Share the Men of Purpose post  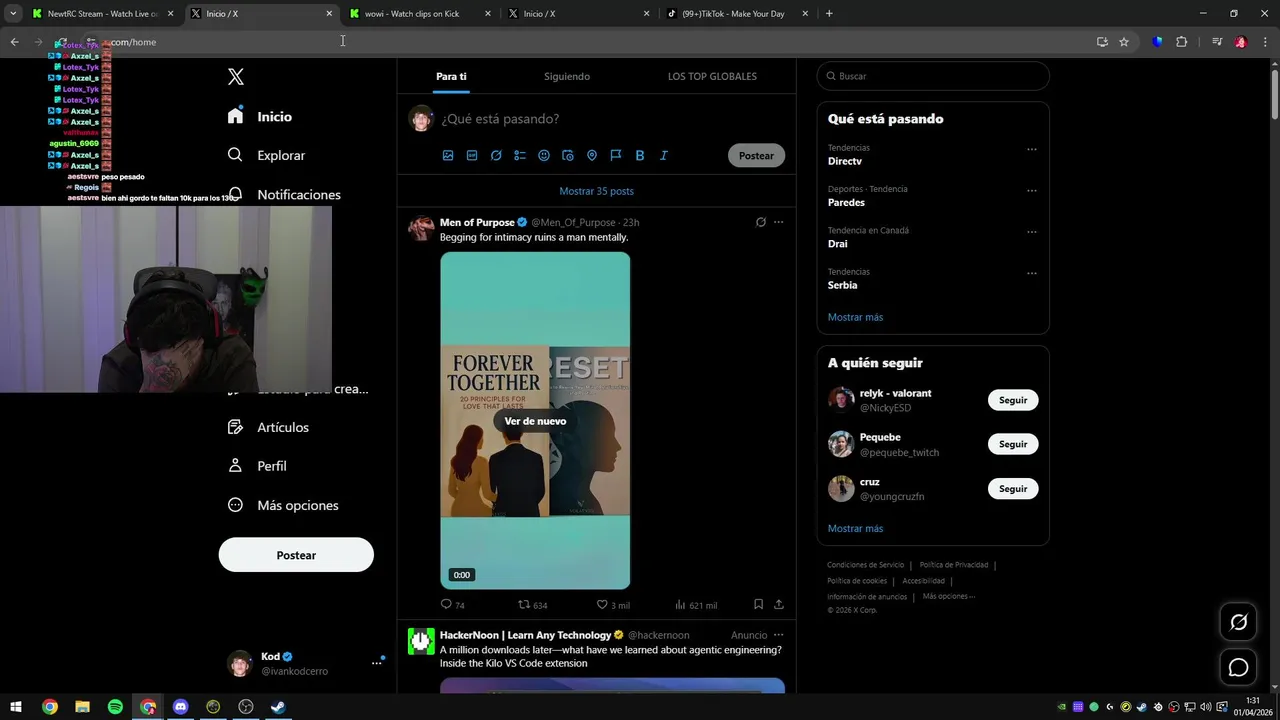coord(779,604)
